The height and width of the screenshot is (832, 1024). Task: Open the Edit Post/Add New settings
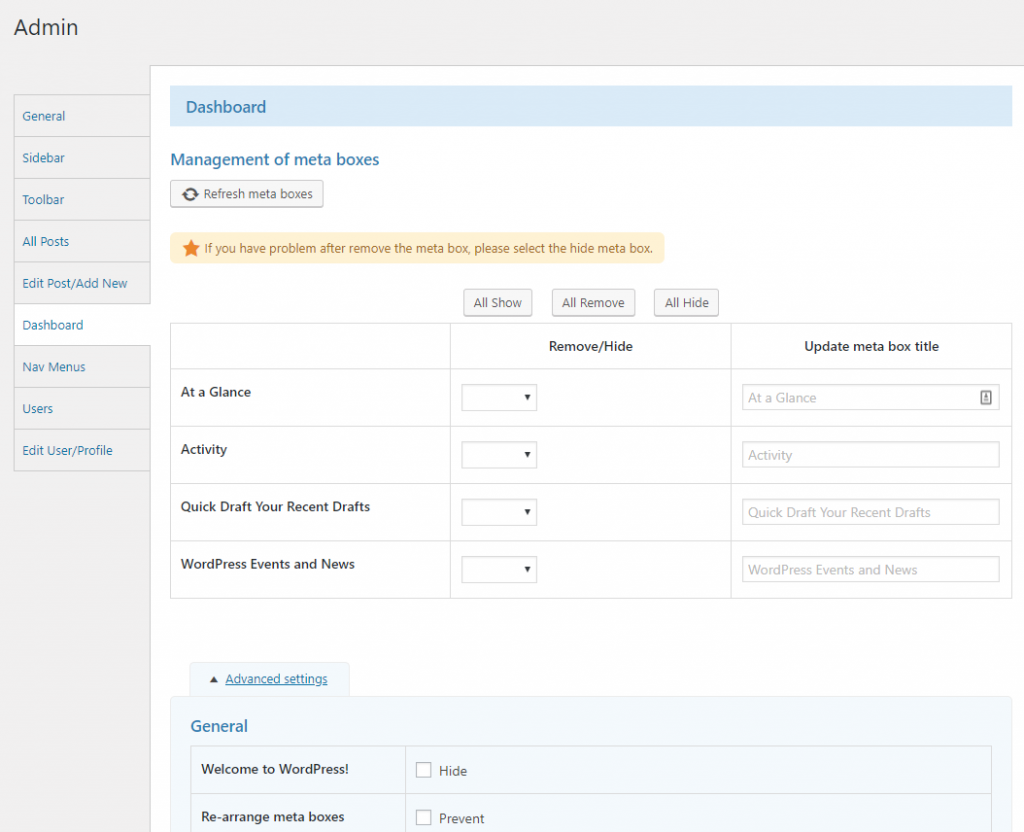74,283
